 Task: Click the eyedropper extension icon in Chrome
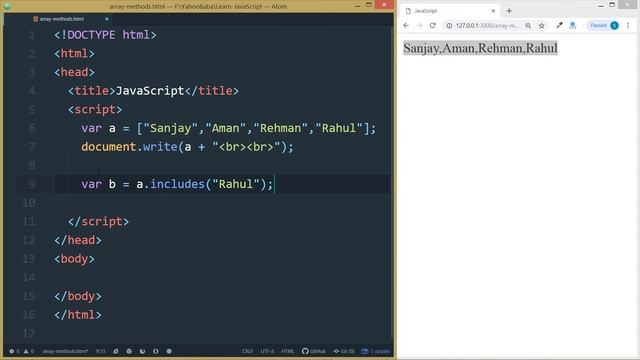click(x=559, y=25)
